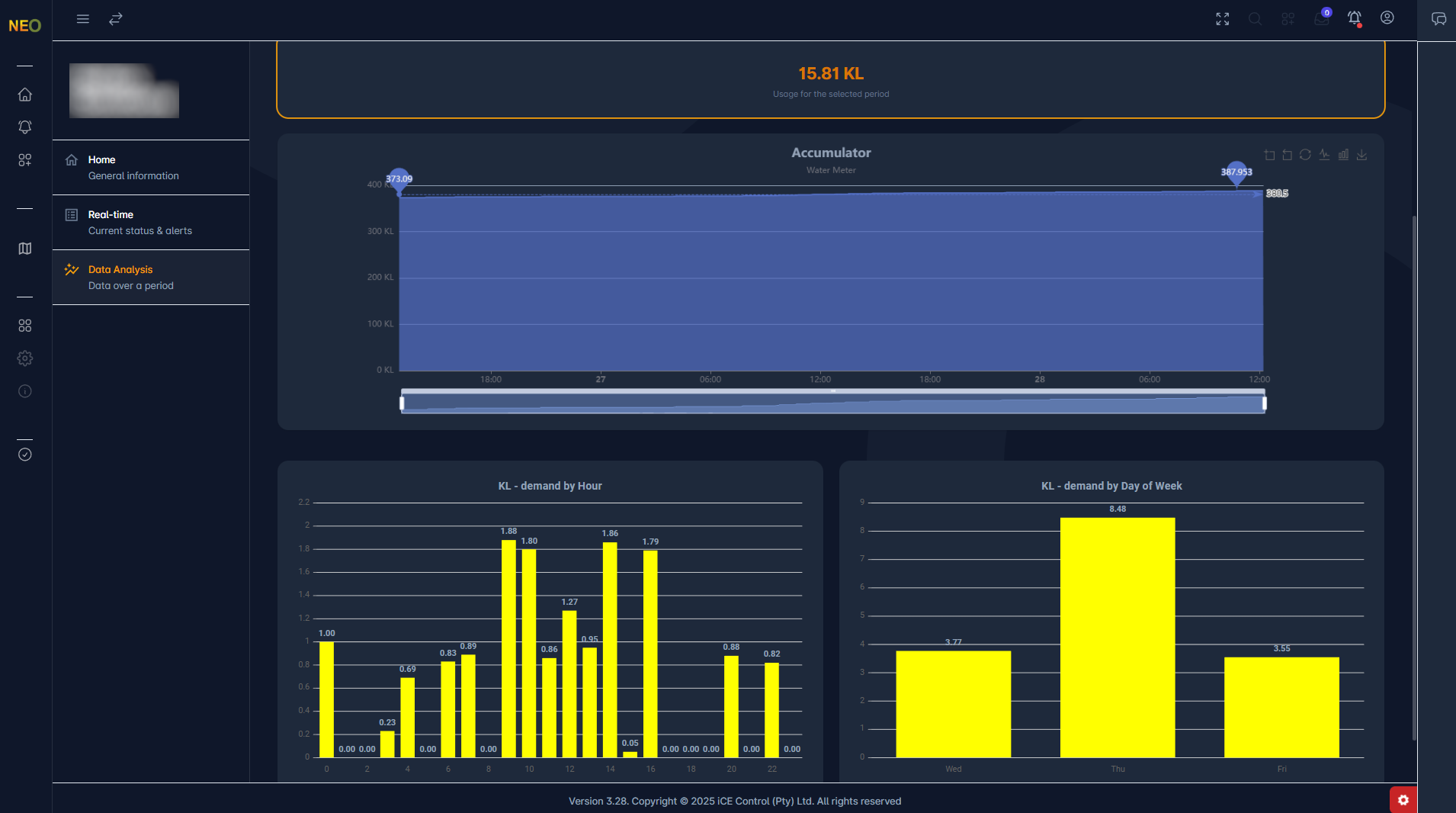
Task: Toggle the hamburger sidebar menu
Action: point(83,18)
